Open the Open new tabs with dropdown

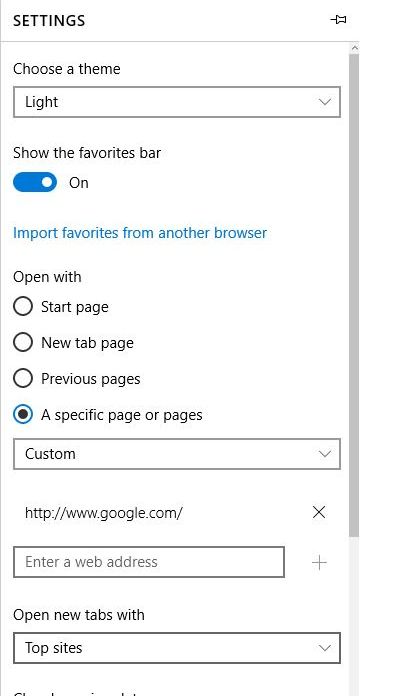pyautogui.click(x=177, y=648)
